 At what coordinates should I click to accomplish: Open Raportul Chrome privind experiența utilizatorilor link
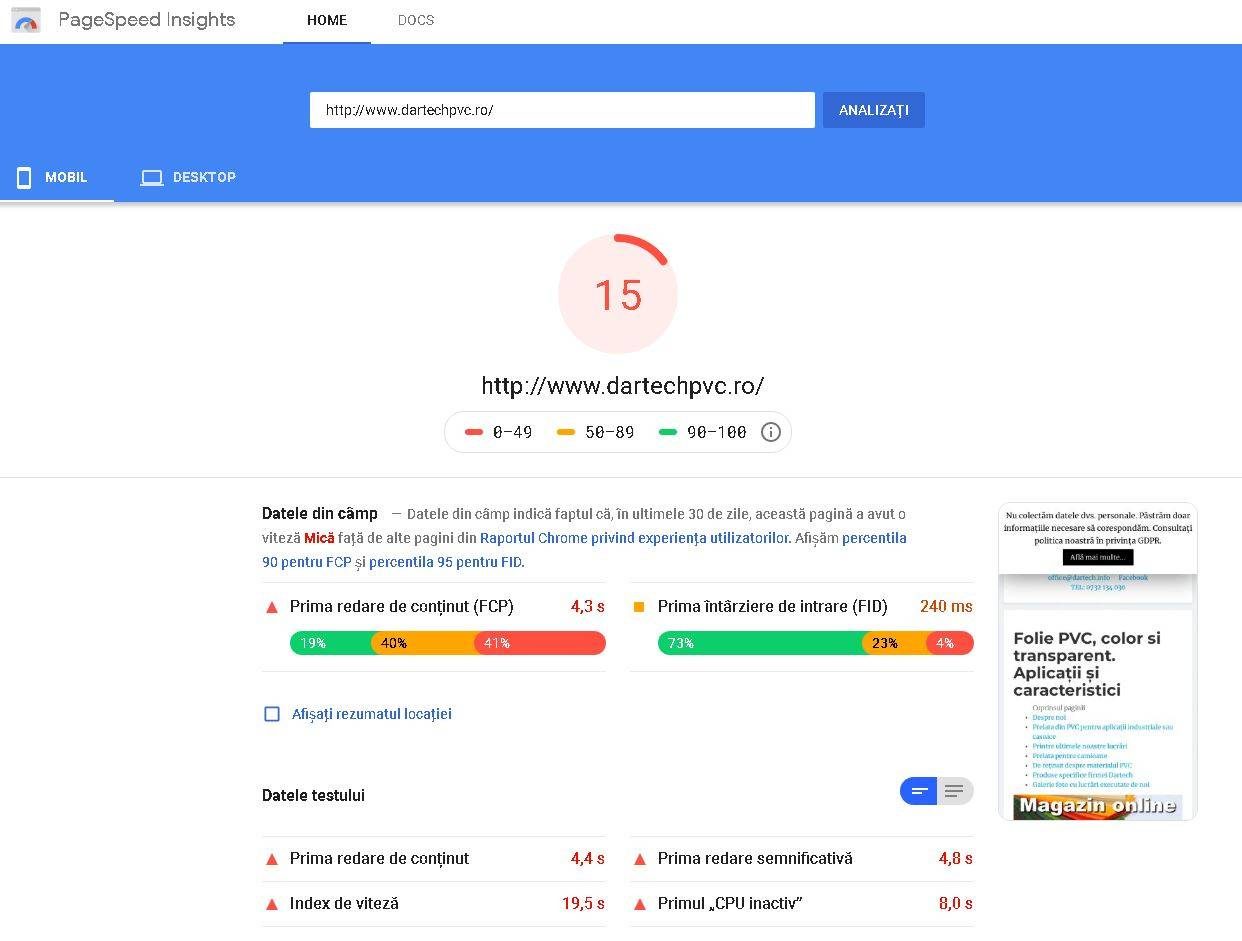634,538
